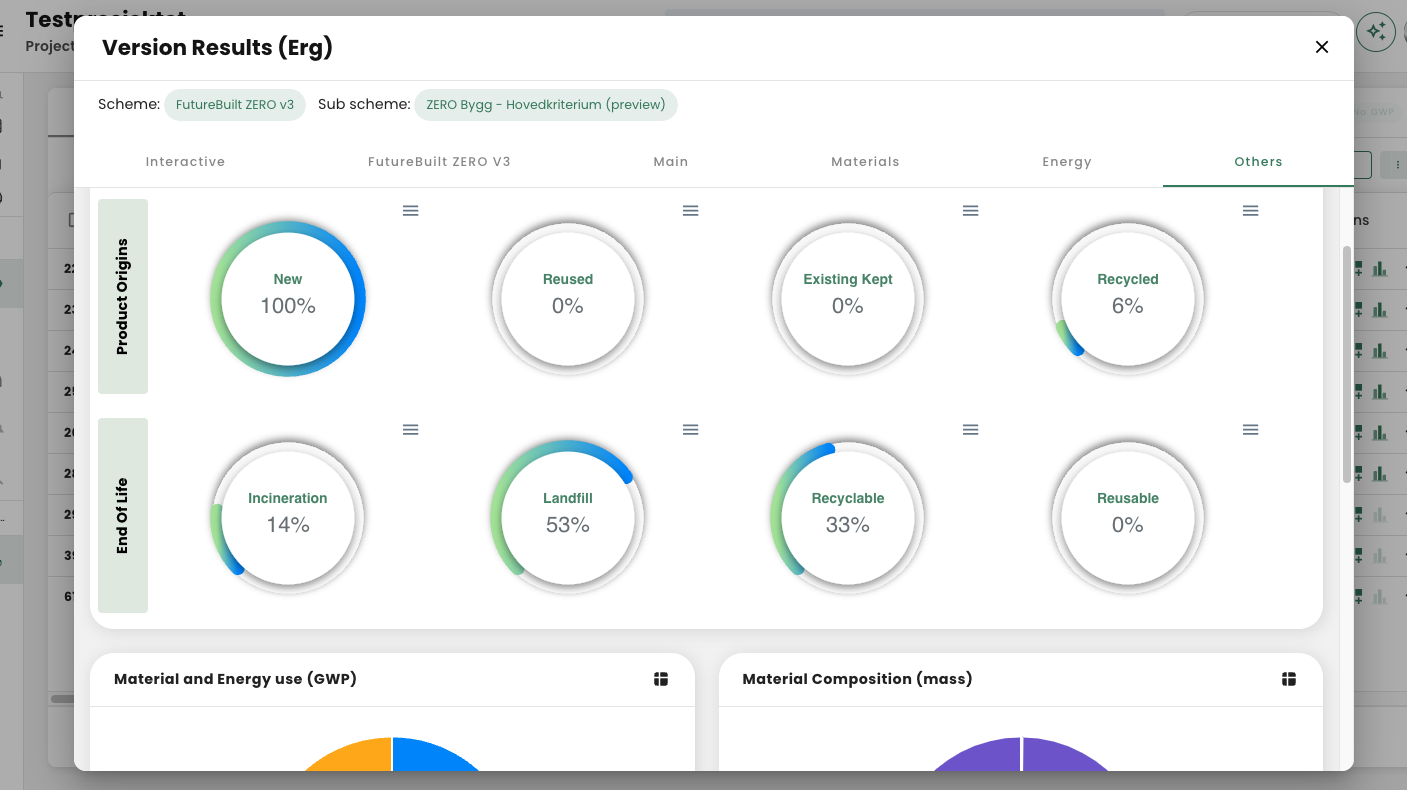Screen dimensions: 1407x790
Task: Open the menu for the Recyclable gauge
Action: coord(971,429)
